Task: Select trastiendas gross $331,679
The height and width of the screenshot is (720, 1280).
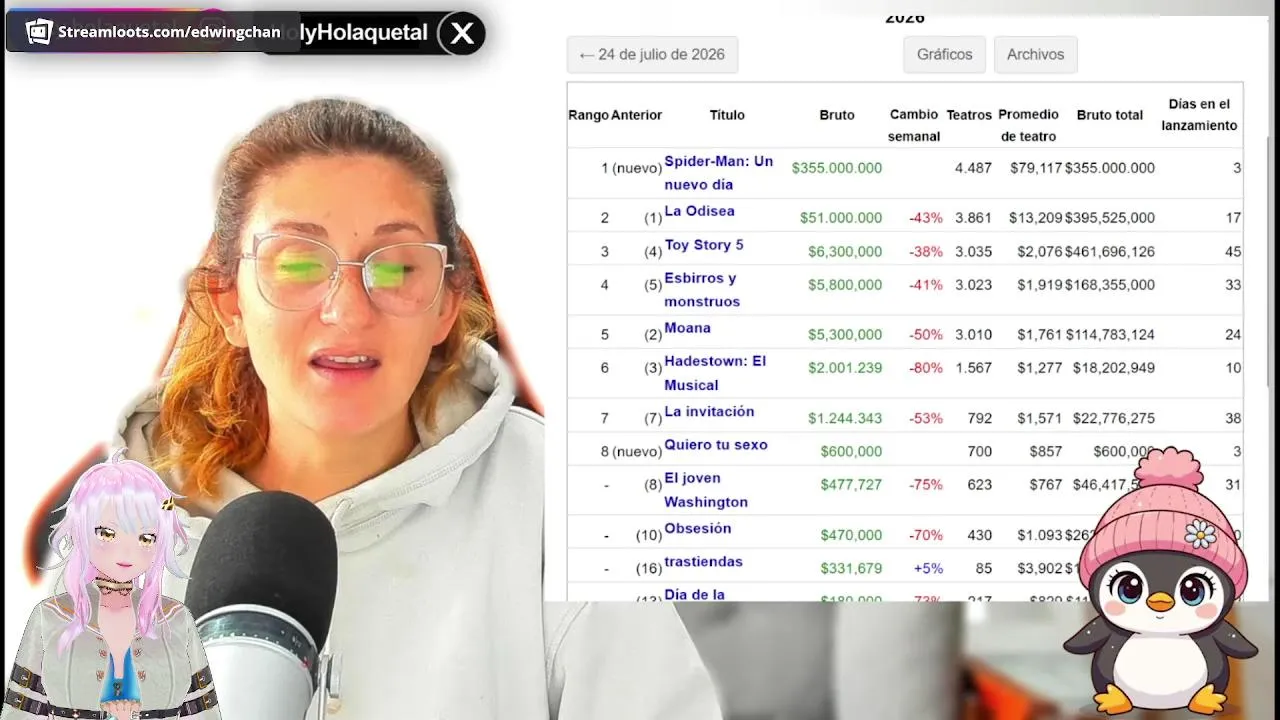Action: pyautogui.click(x=851, y=568)
